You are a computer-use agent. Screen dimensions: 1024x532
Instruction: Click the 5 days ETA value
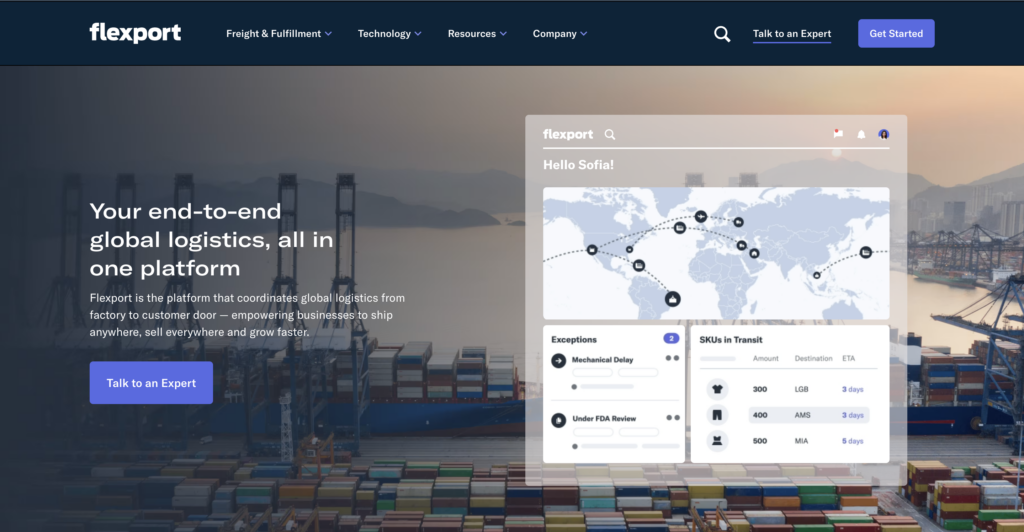click(852, 441)
